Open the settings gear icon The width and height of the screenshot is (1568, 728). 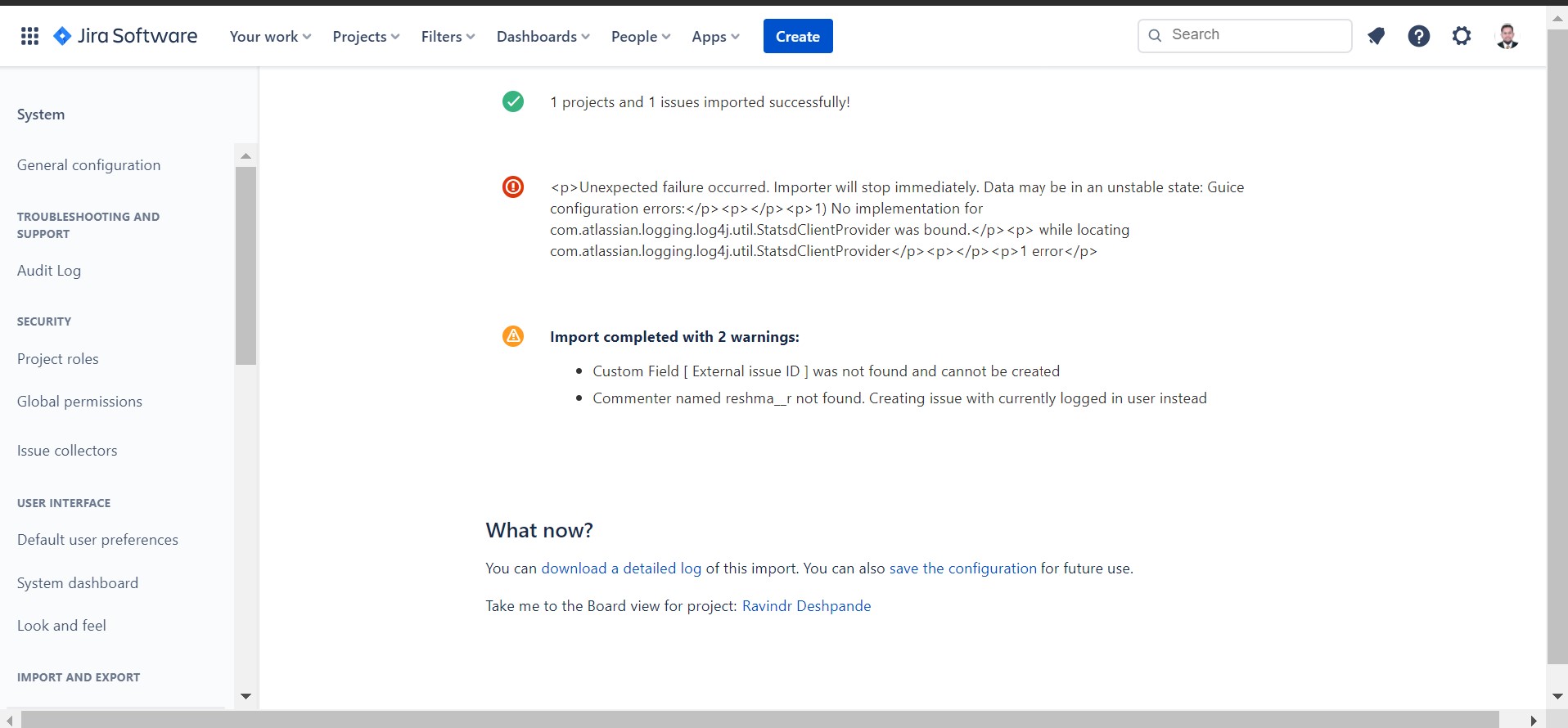click(x=1462, y=36)
